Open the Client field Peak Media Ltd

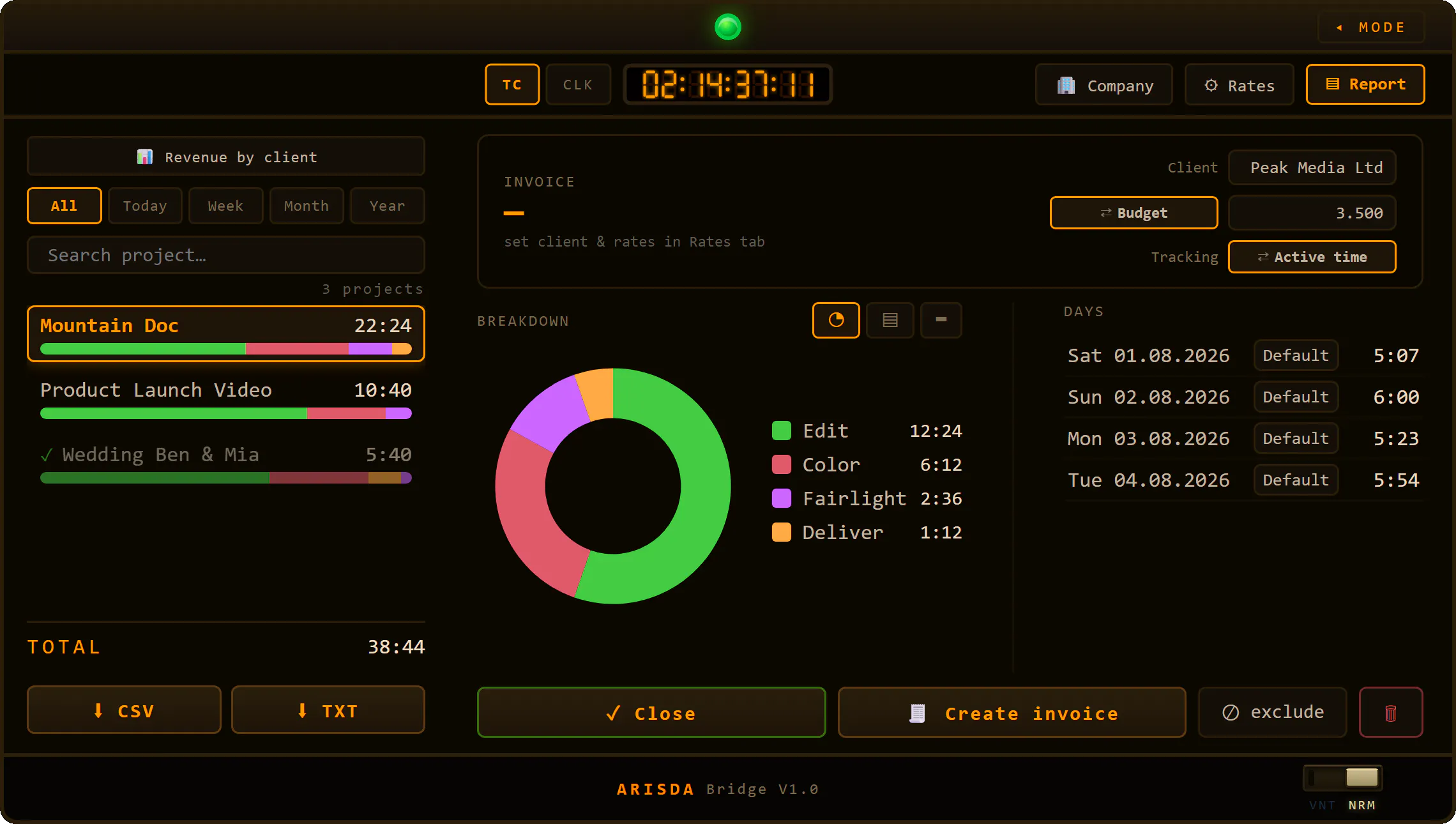click(x=1312, y=167)
